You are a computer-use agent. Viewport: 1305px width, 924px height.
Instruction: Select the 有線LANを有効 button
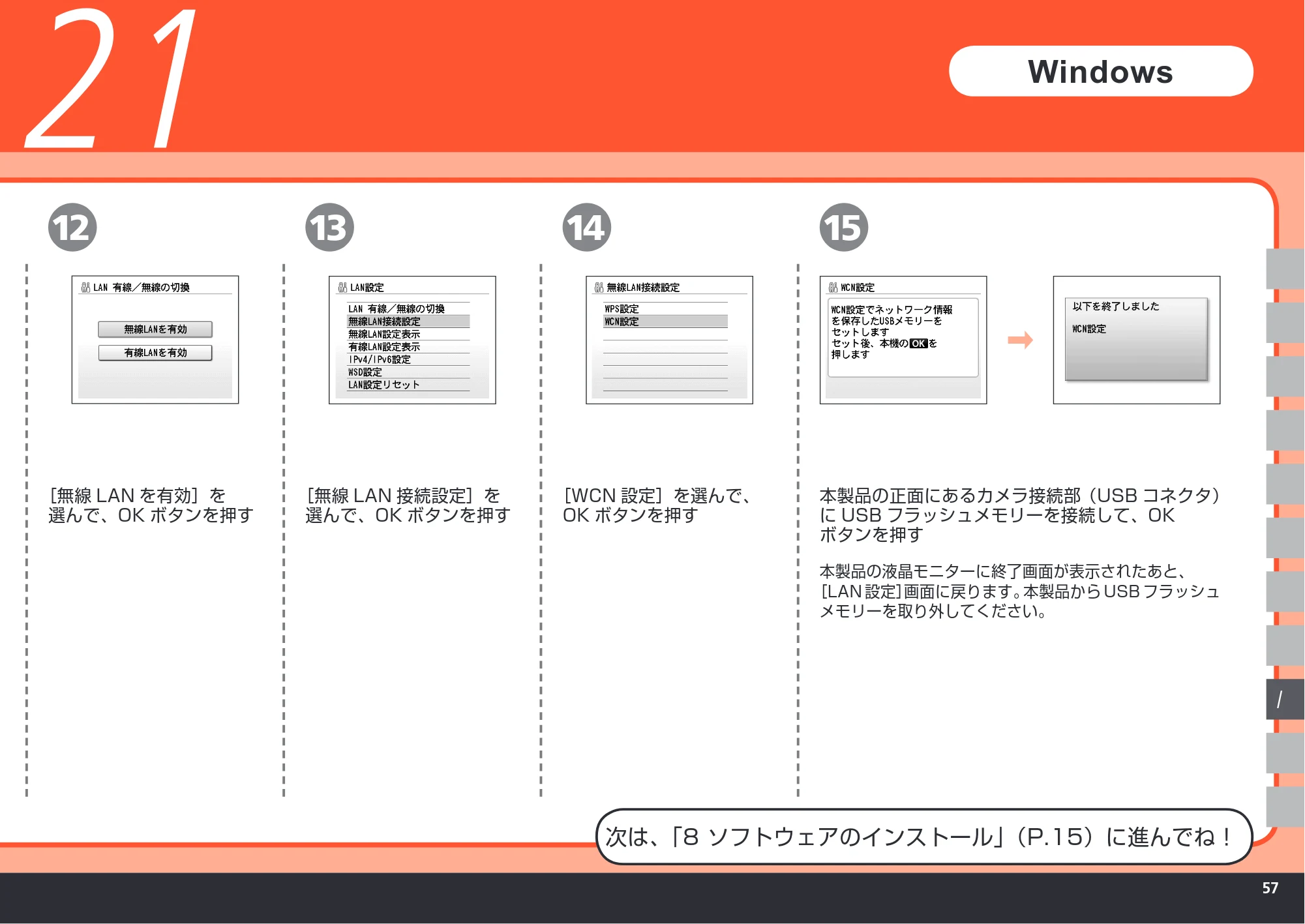pos(155,353)
